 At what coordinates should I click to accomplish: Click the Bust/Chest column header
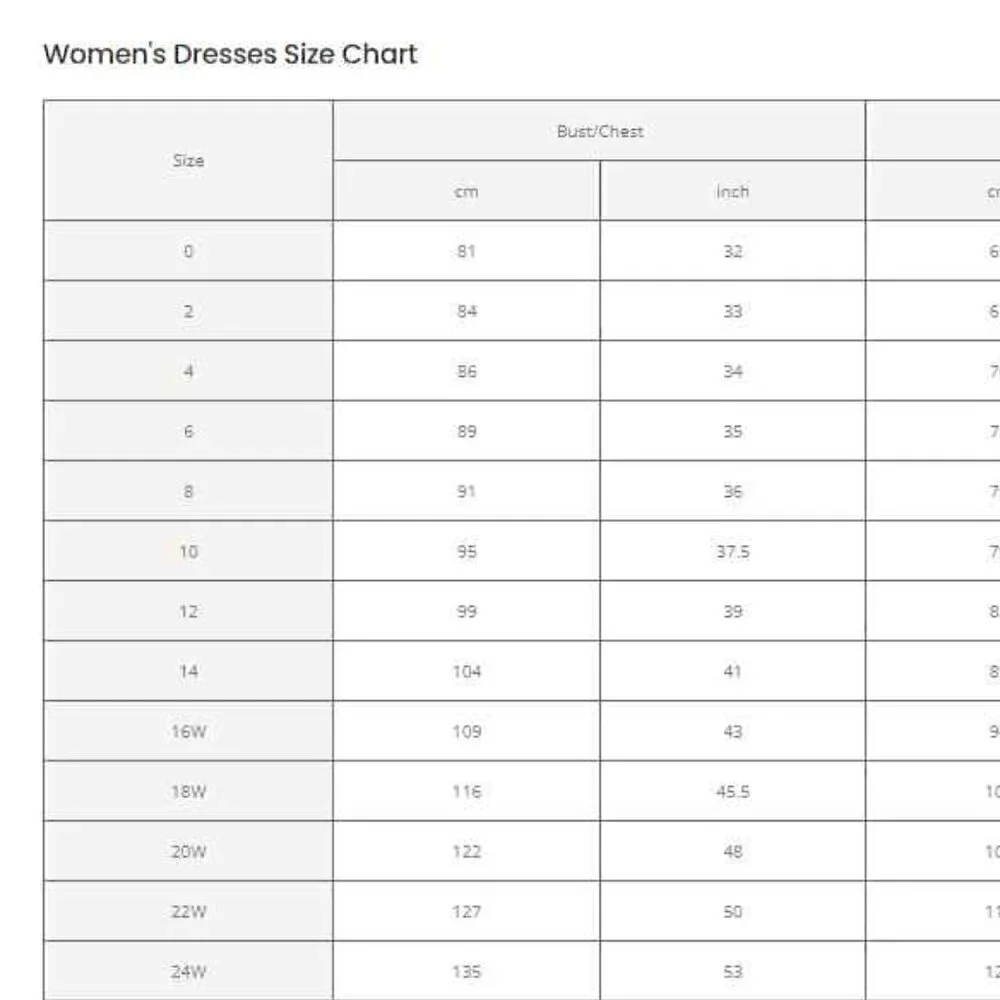point(599,131)
